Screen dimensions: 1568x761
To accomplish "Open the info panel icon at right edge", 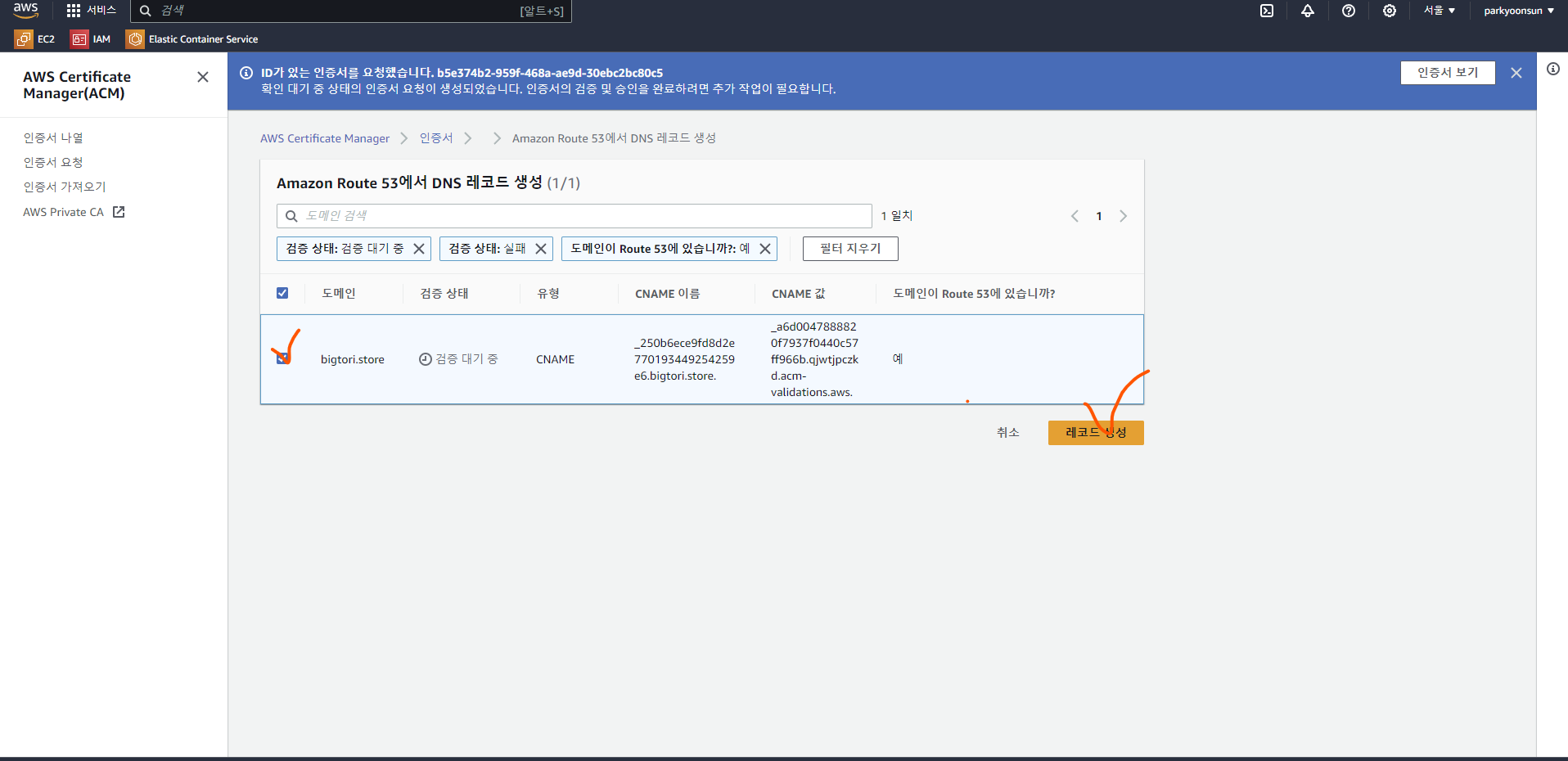I will pos(1553,69).
